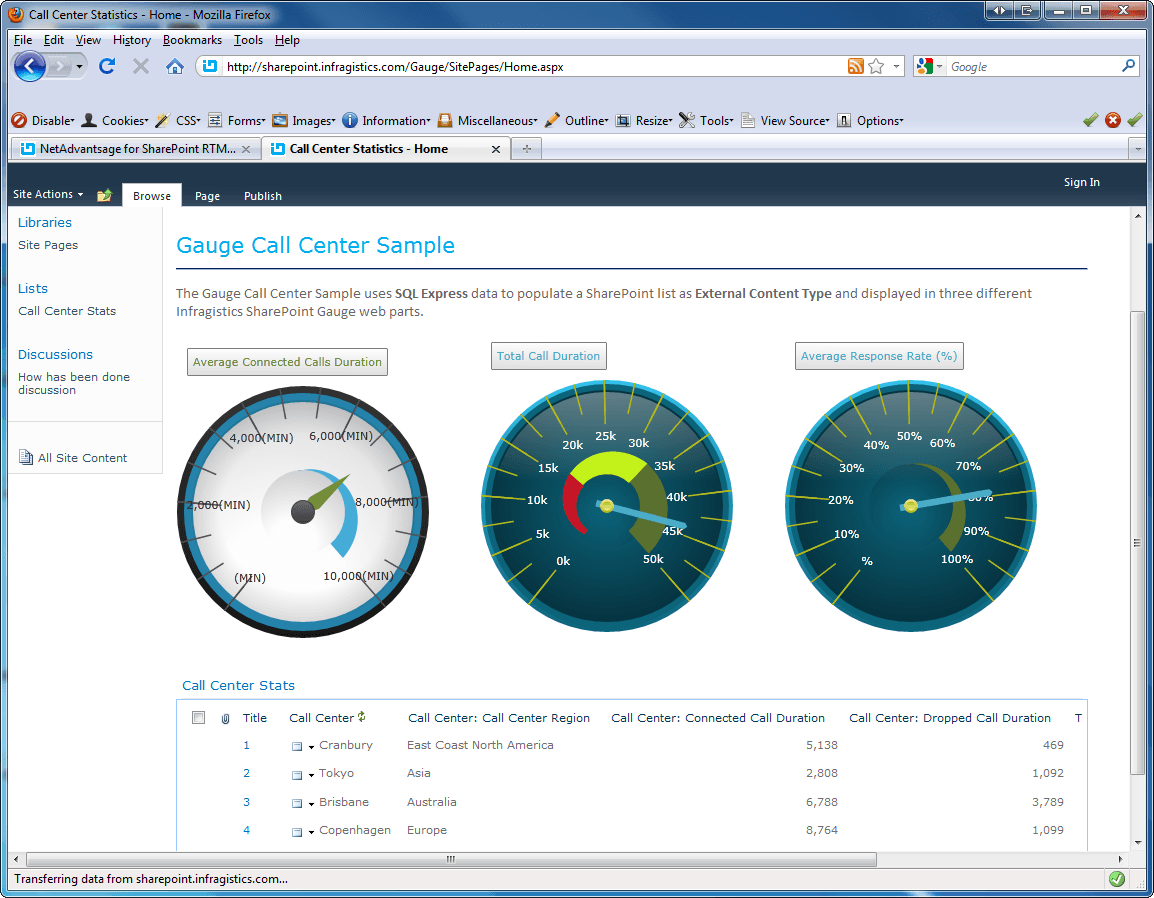Open the Miscellaneous toolbar menu
The image size is (1154, 898).
(x=487, y=121)
